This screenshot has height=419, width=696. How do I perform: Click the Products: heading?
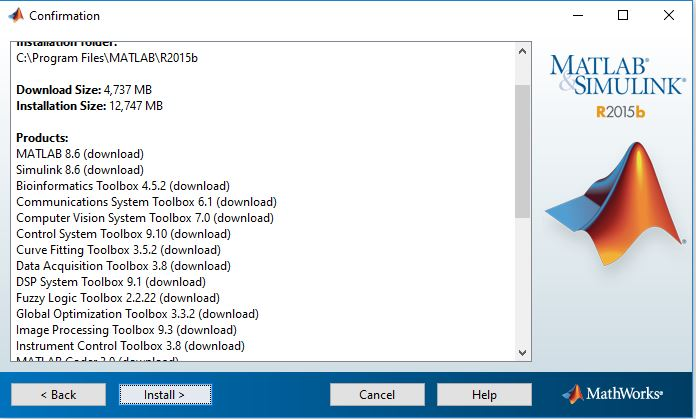coord(42,138)
